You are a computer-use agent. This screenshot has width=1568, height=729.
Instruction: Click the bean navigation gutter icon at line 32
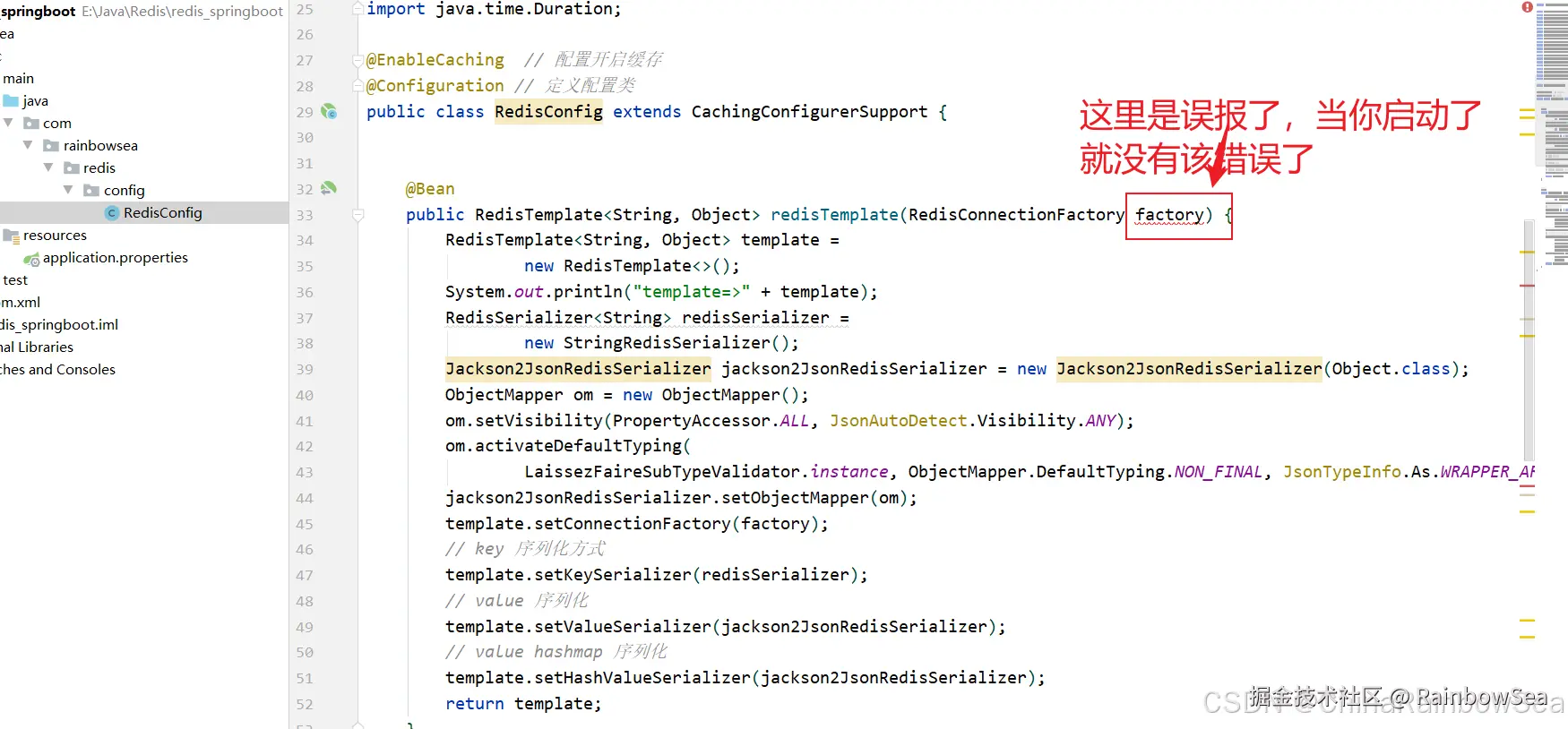tap(329, 188)
